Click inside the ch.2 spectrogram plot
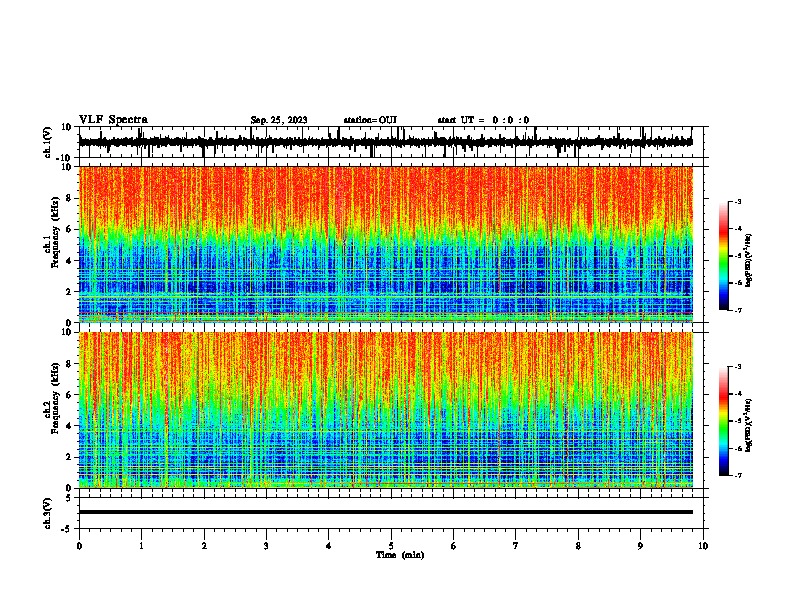 click(386, 410)
